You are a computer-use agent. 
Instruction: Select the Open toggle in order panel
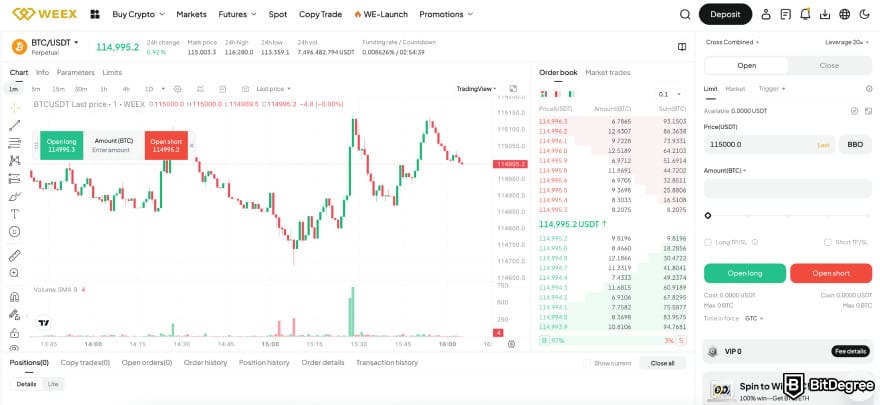[x=746, y=66]
